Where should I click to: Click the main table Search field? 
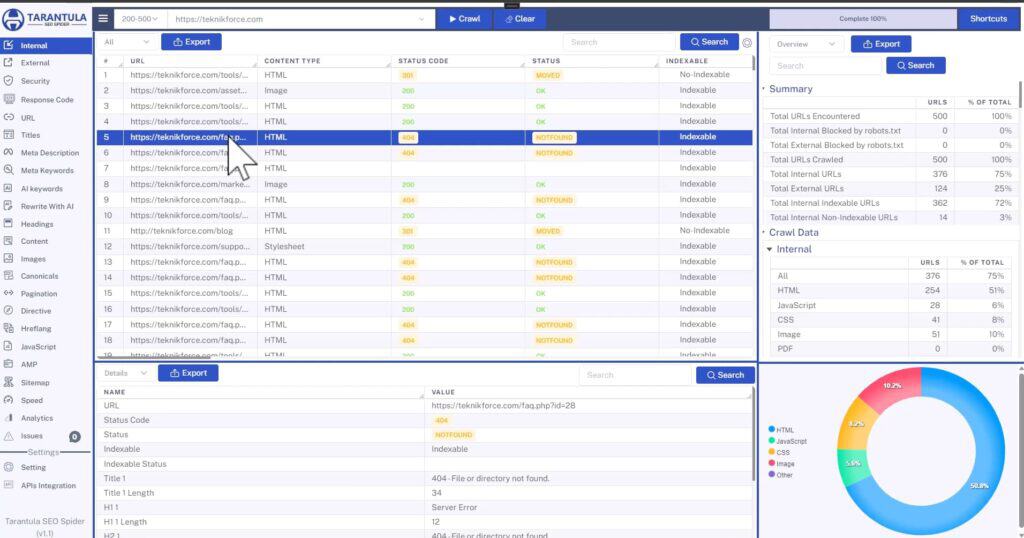click(x=618, y=42)
